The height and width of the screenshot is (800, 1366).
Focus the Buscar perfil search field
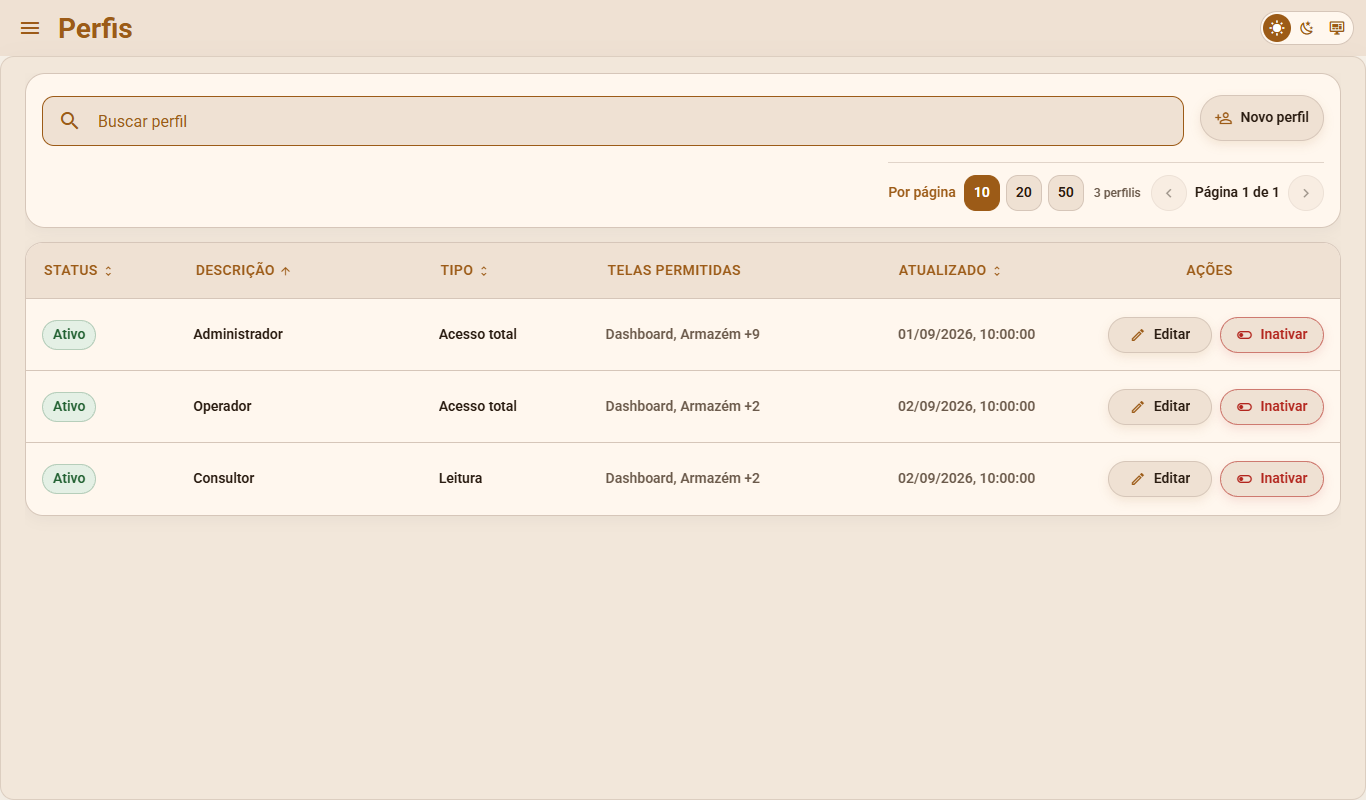(x=613, y=121)
